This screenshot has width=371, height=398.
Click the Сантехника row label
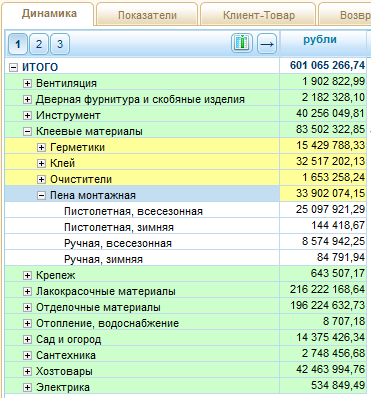[66, 355]
